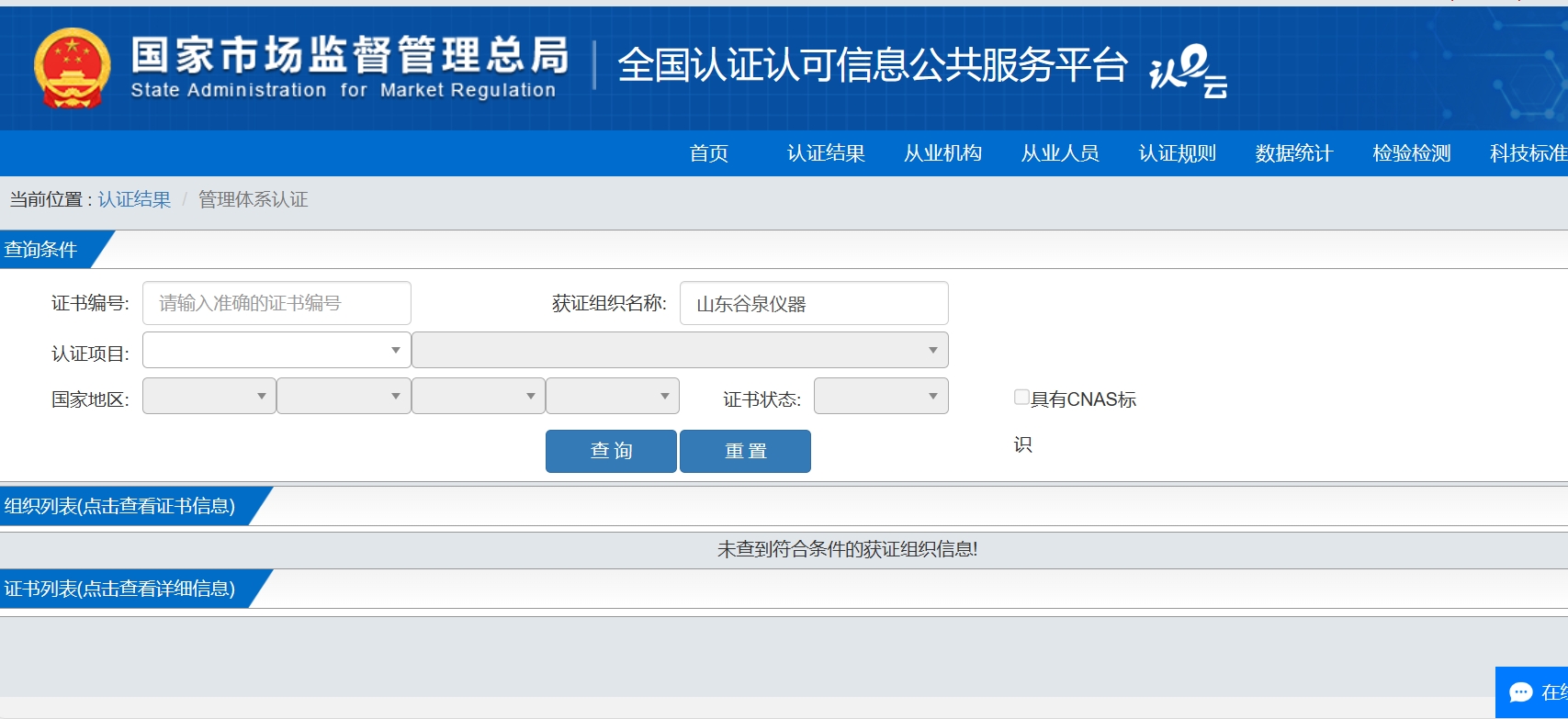Click the 证书编号 input field

coord(276,303)
